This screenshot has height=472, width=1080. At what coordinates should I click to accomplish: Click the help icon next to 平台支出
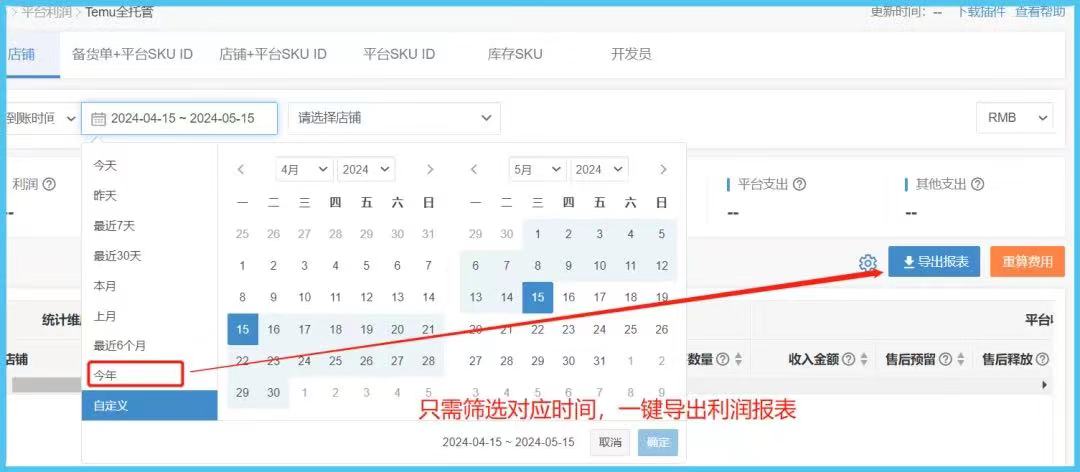click(x=799, y=185)
